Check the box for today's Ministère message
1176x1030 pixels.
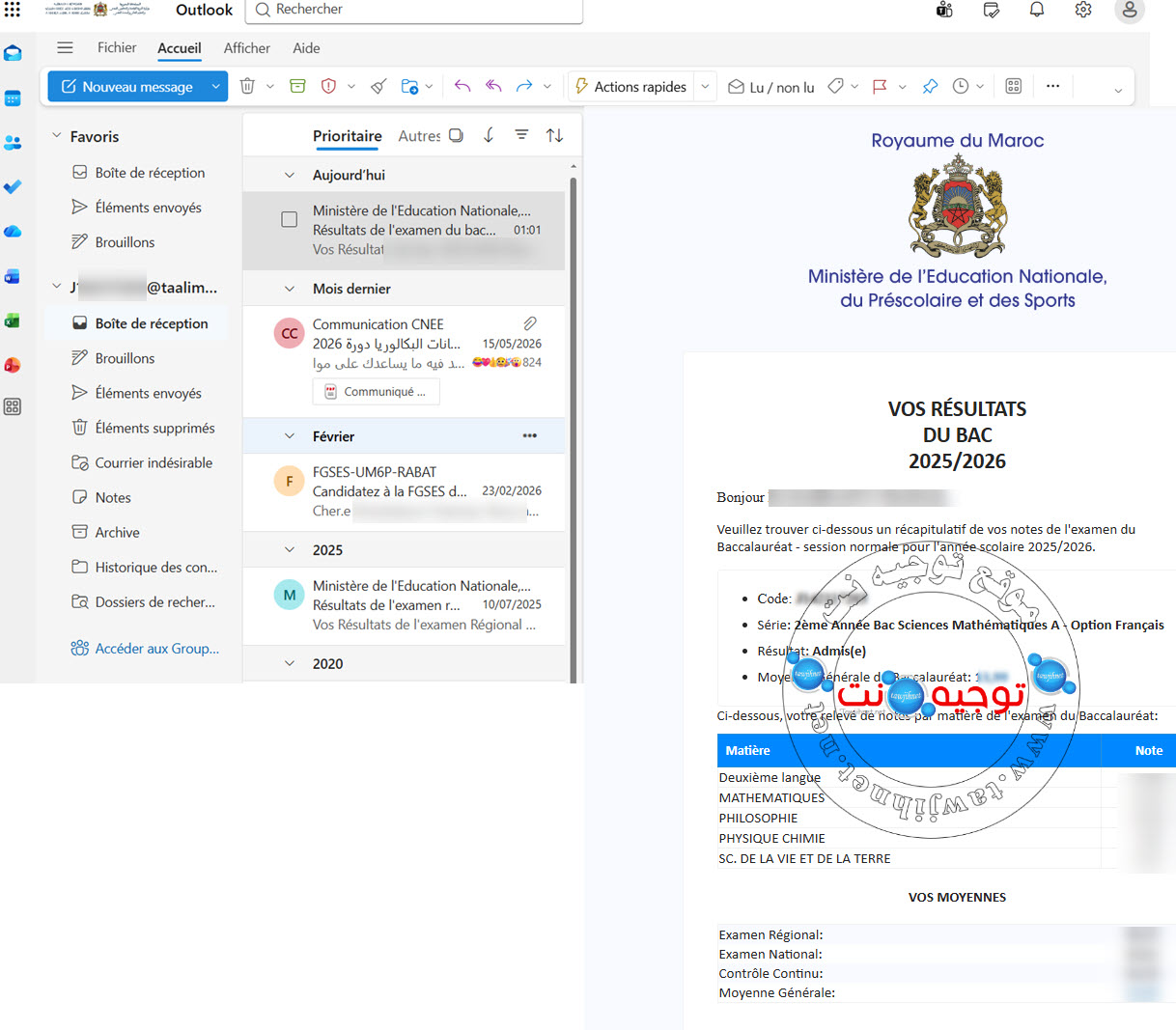click(289, 219)
